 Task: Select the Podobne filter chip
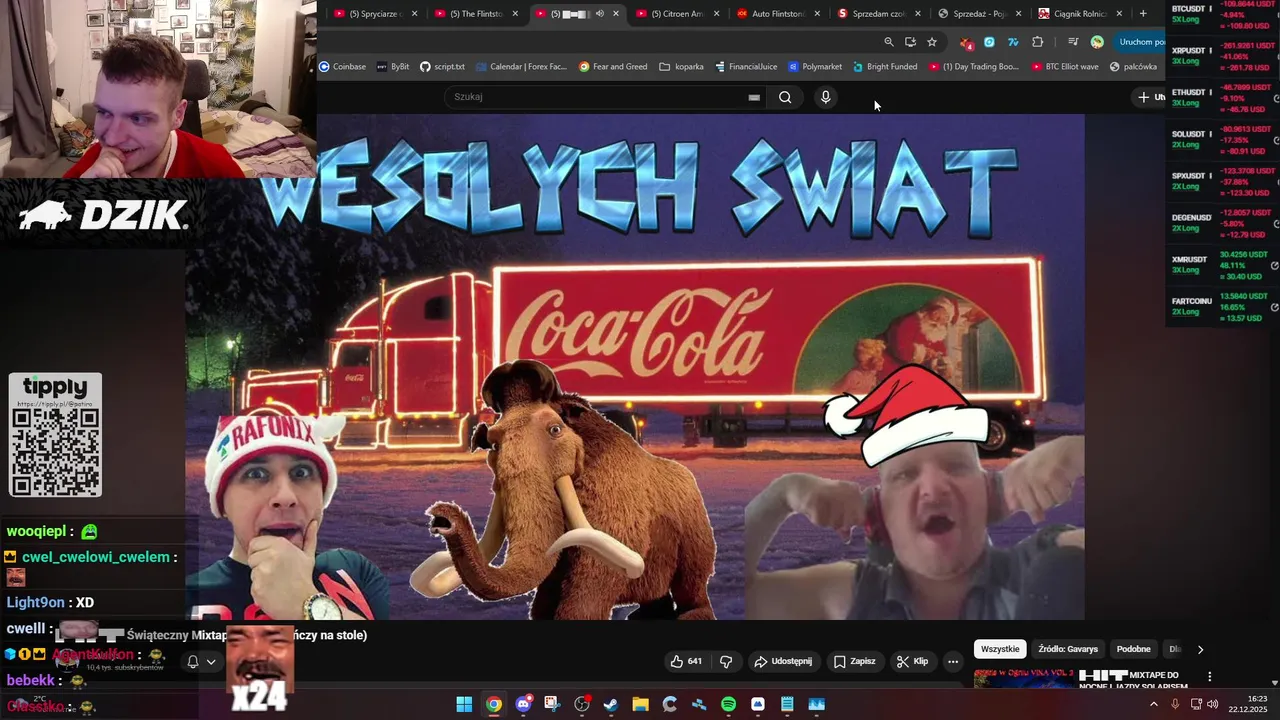(1133, 649)
